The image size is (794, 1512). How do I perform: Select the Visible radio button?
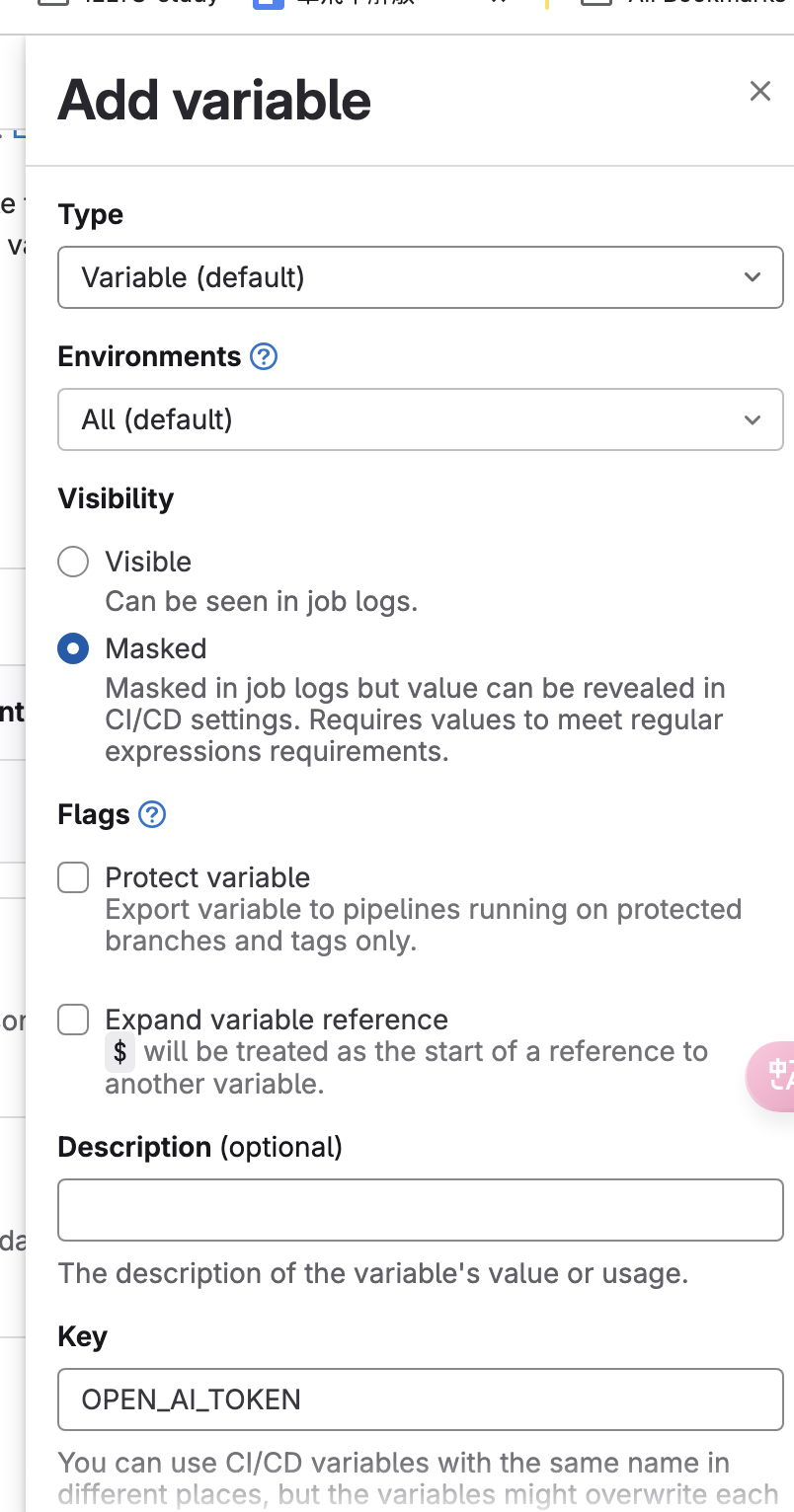(73, 562)
